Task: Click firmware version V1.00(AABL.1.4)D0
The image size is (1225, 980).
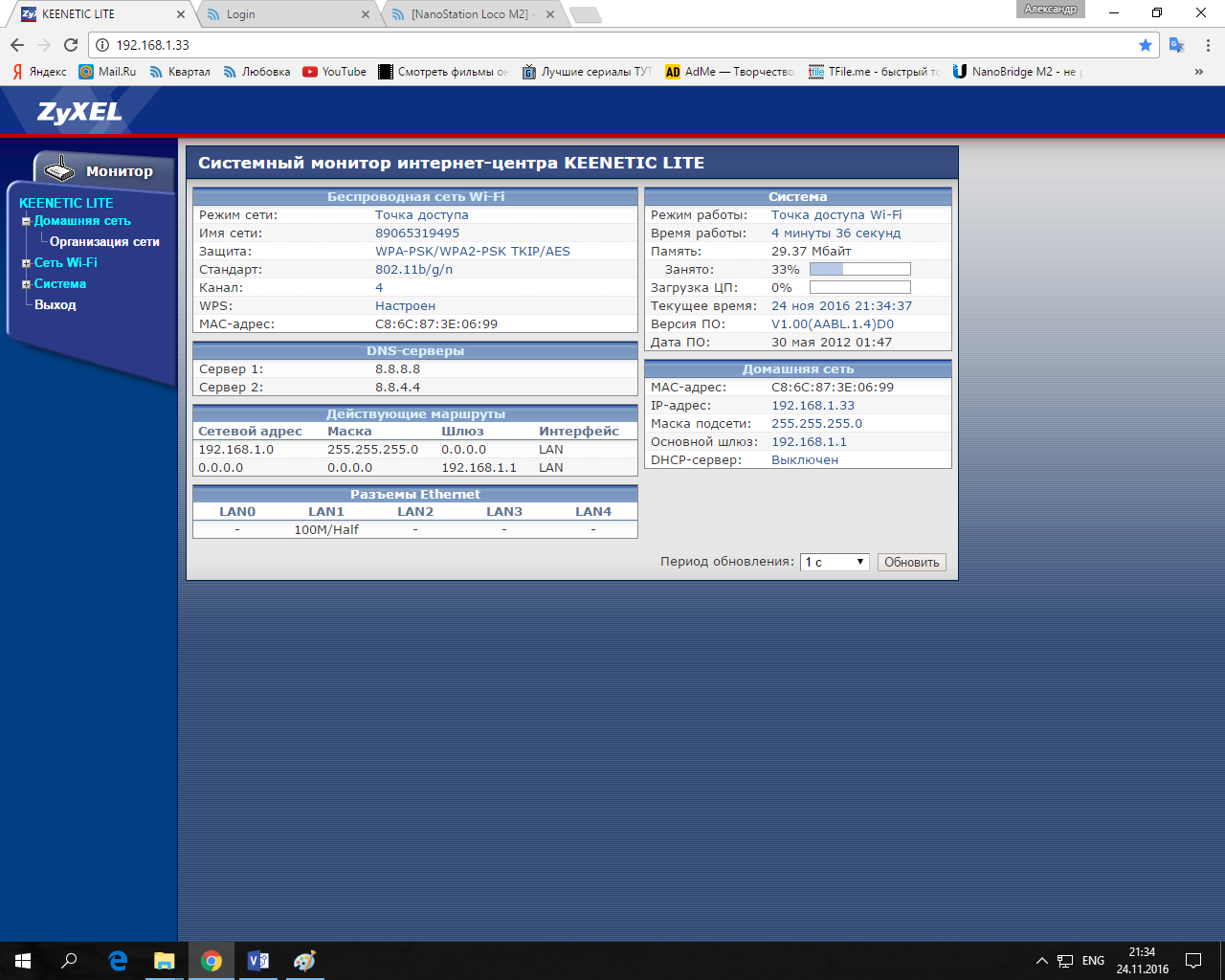Action: [x=833, y=324]
